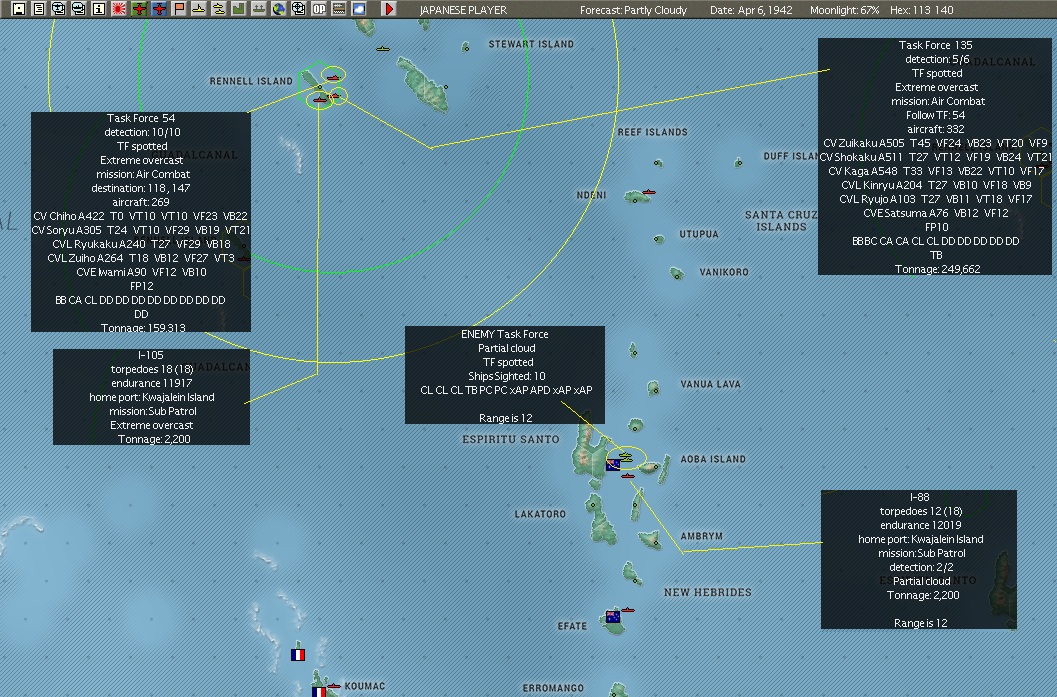The image size is (1057, 697).
Task: Click the Rising Sun flag icon
Action: (119, 9)
